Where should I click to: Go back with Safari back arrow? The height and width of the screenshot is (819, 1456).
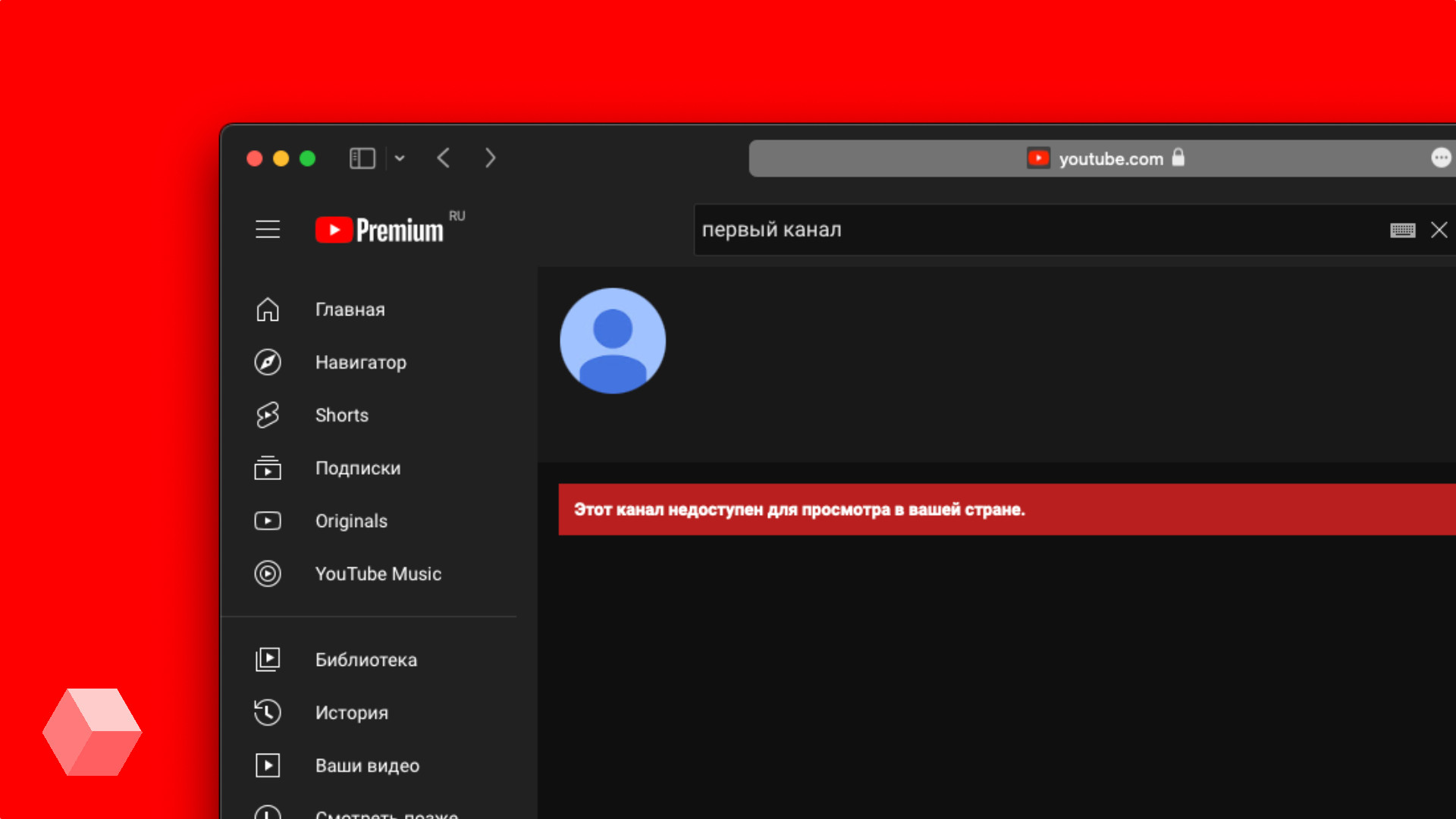(x=444, y=158)
